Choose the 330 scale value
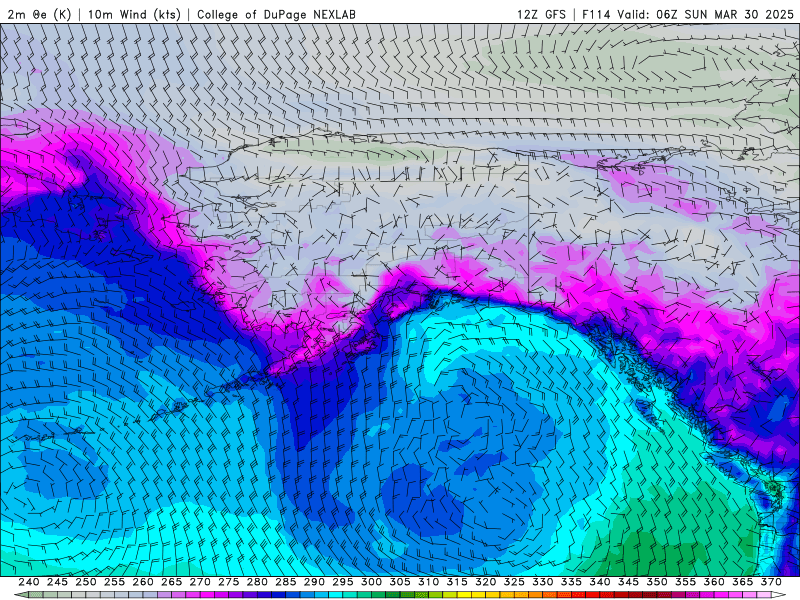Screen dimensions: 800x600 [543, 582]
